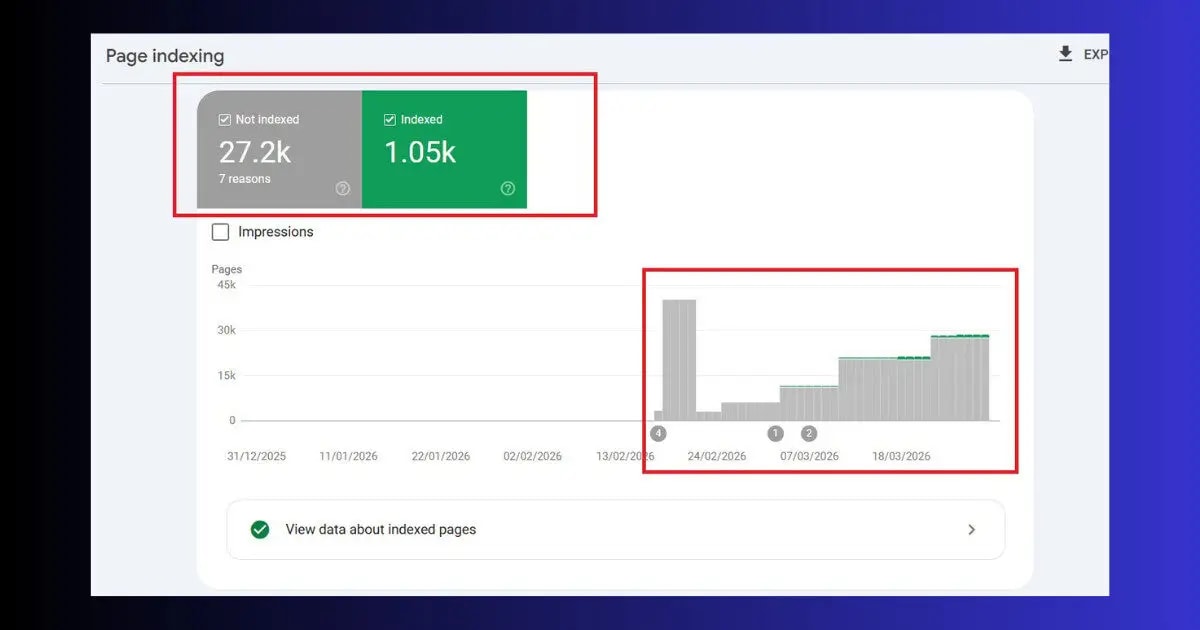
Task: Select timeline event marker 1 on the chart
Action: [776, 433]
